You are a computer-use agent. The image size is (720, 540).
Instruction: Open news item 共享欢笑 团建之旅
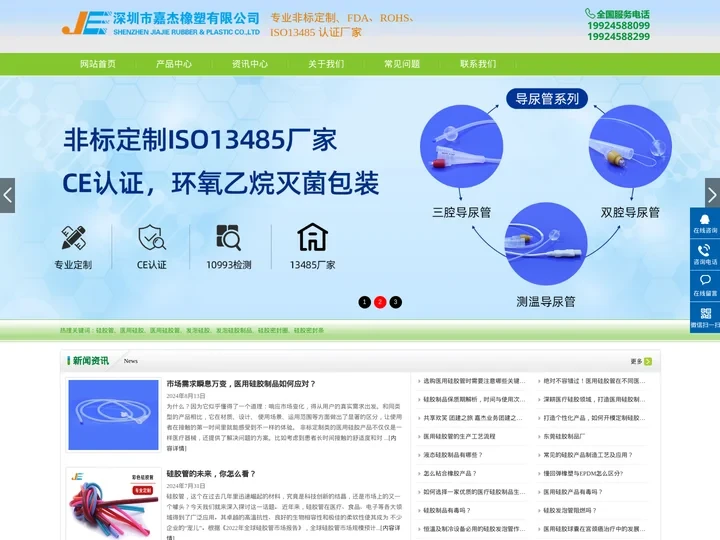pyautogui.click(x=473, y=418)
